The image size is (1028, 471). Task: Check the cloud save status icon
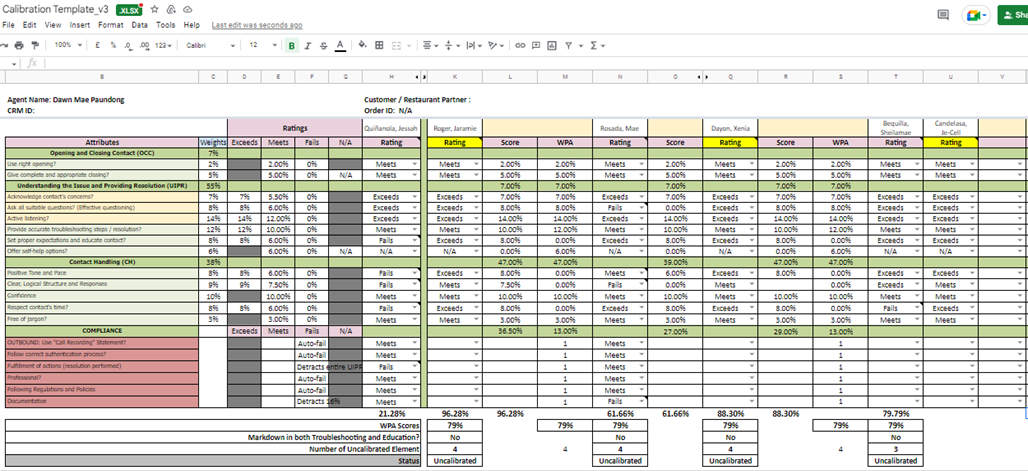pyautogui.click(x=188, y=10)
